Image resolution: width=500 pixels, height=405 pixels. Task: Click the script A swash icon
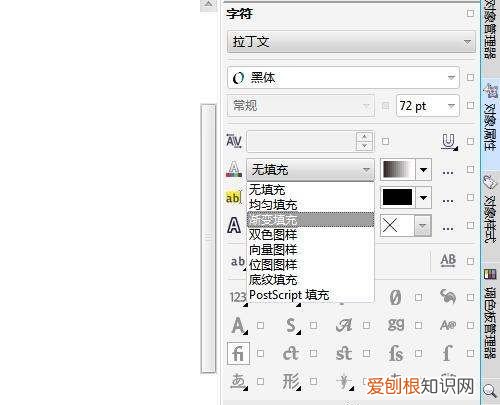point(344,325)
